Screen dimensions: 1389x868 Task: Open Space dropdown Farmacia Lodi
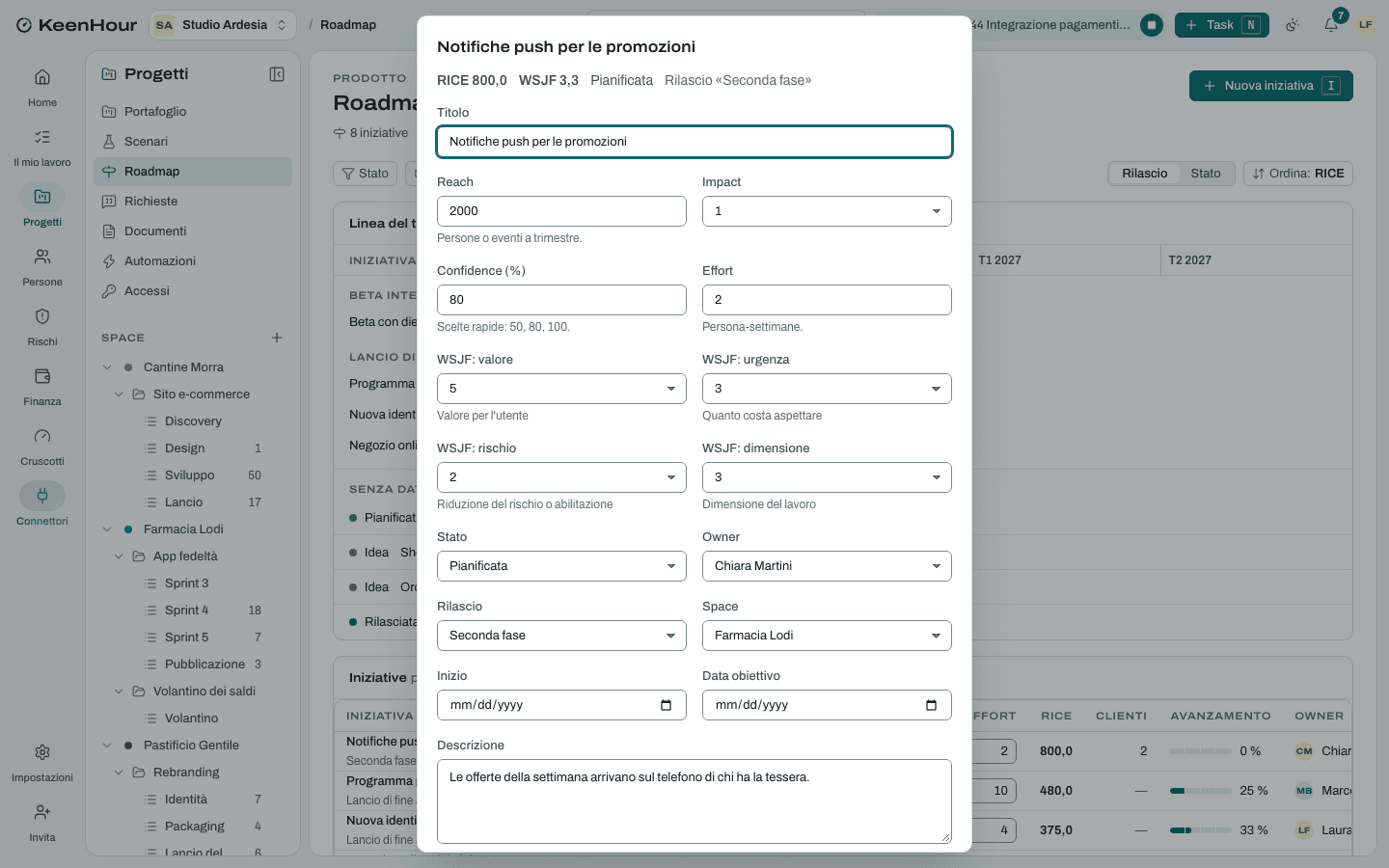(827, 636)
